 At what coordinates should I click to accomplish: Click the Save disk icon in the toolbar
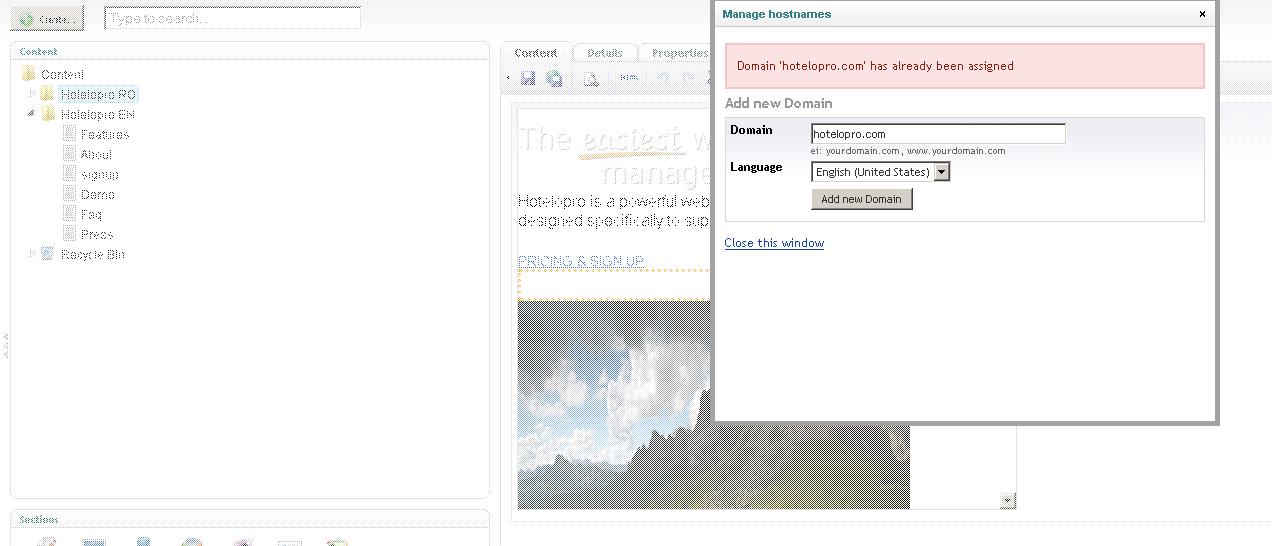pos(528,79)
